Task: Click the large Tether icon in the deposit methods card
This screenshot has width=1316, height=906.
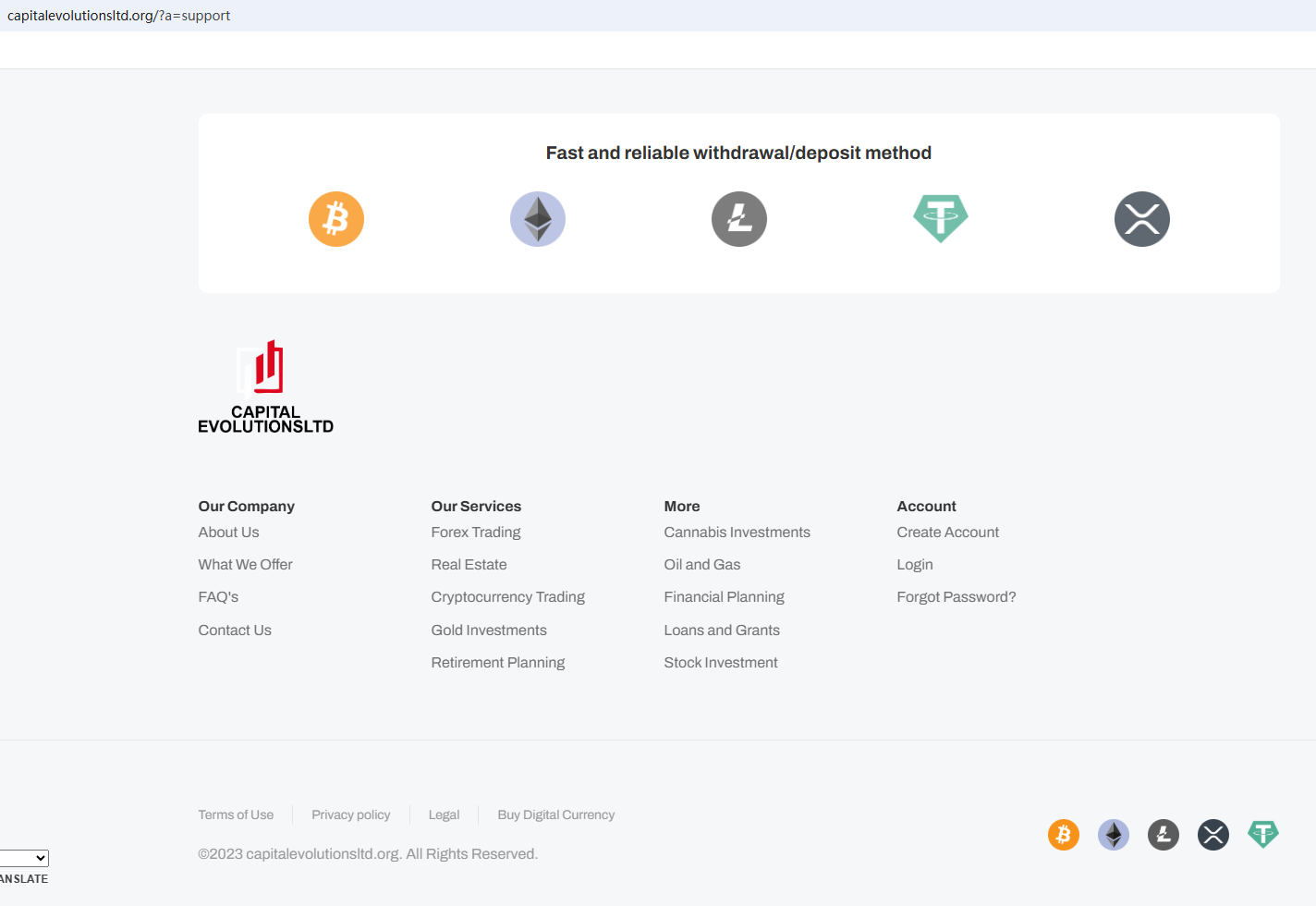Action: click(x=941, y=219)
